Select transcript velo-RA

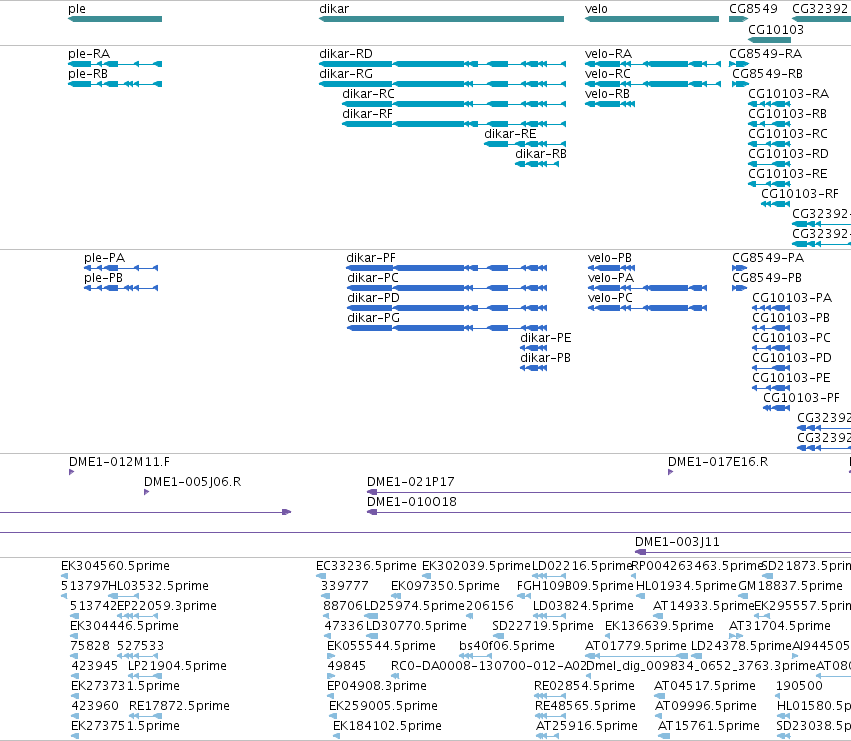pyautogui.click(x=653, y=64)
